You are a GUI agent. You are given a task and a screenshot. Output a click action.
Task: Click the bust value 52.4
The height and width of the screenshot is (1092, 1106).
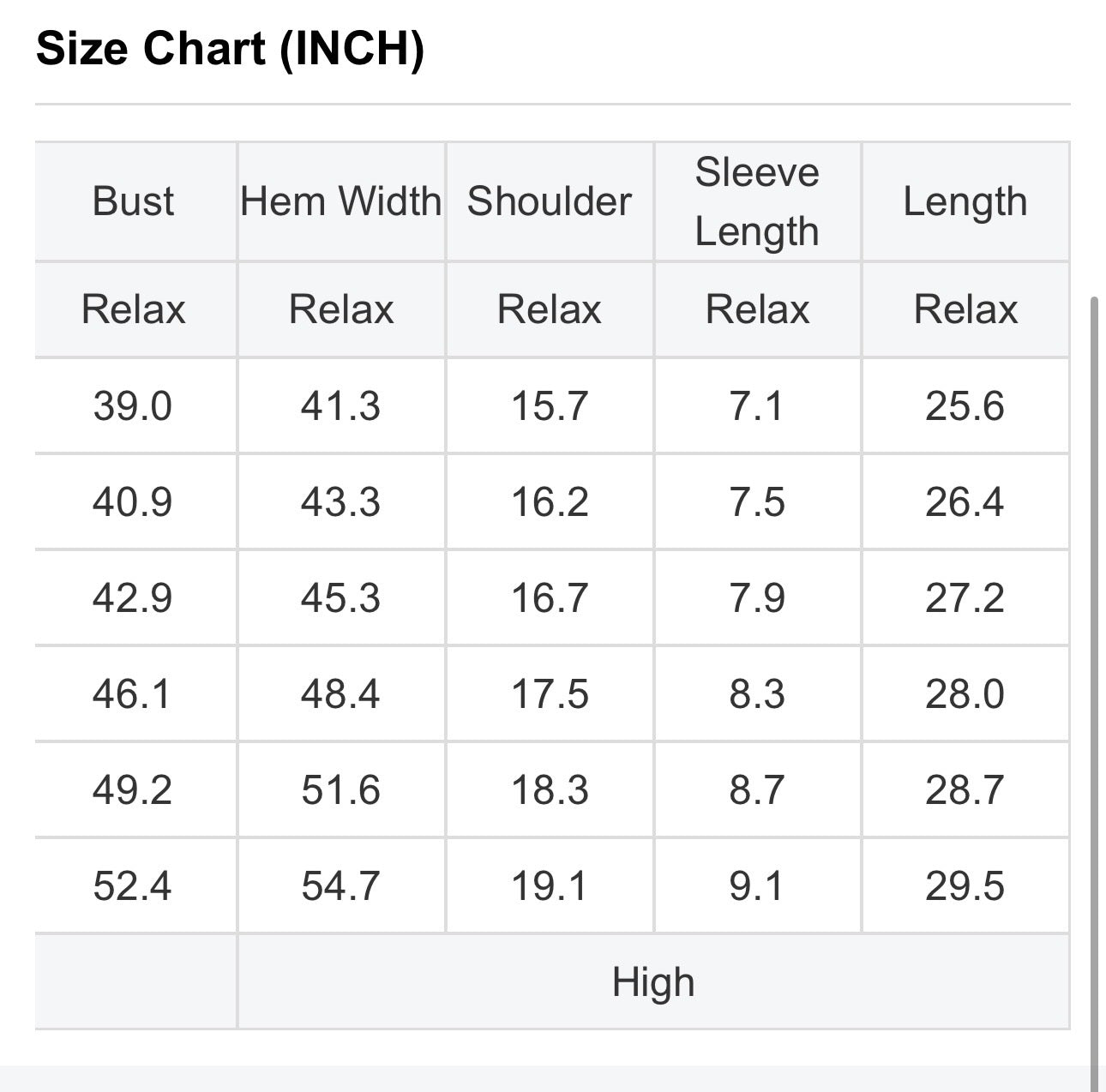click(x=133, y=886)
